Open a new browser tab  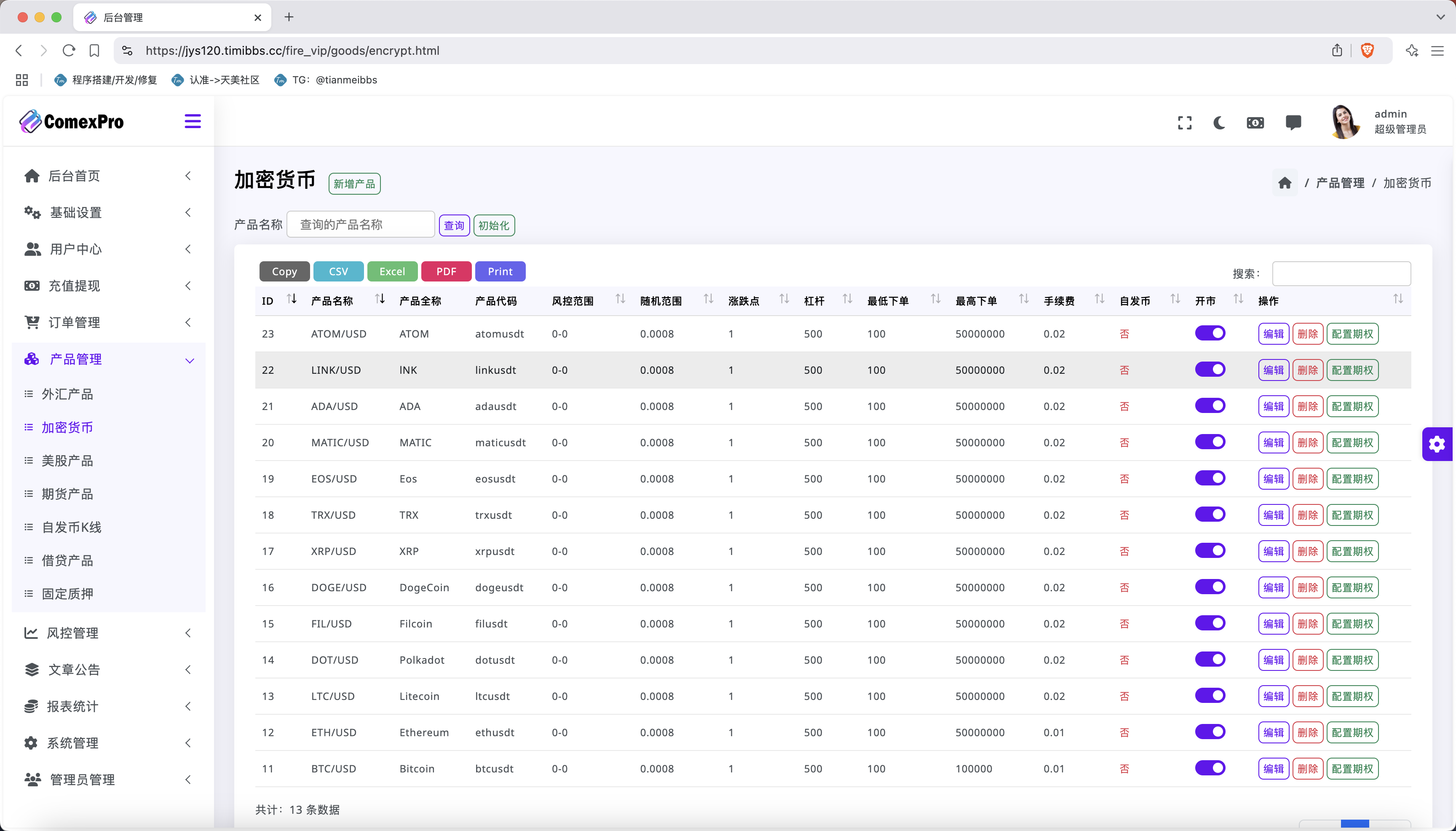click(x=289, y=17)
